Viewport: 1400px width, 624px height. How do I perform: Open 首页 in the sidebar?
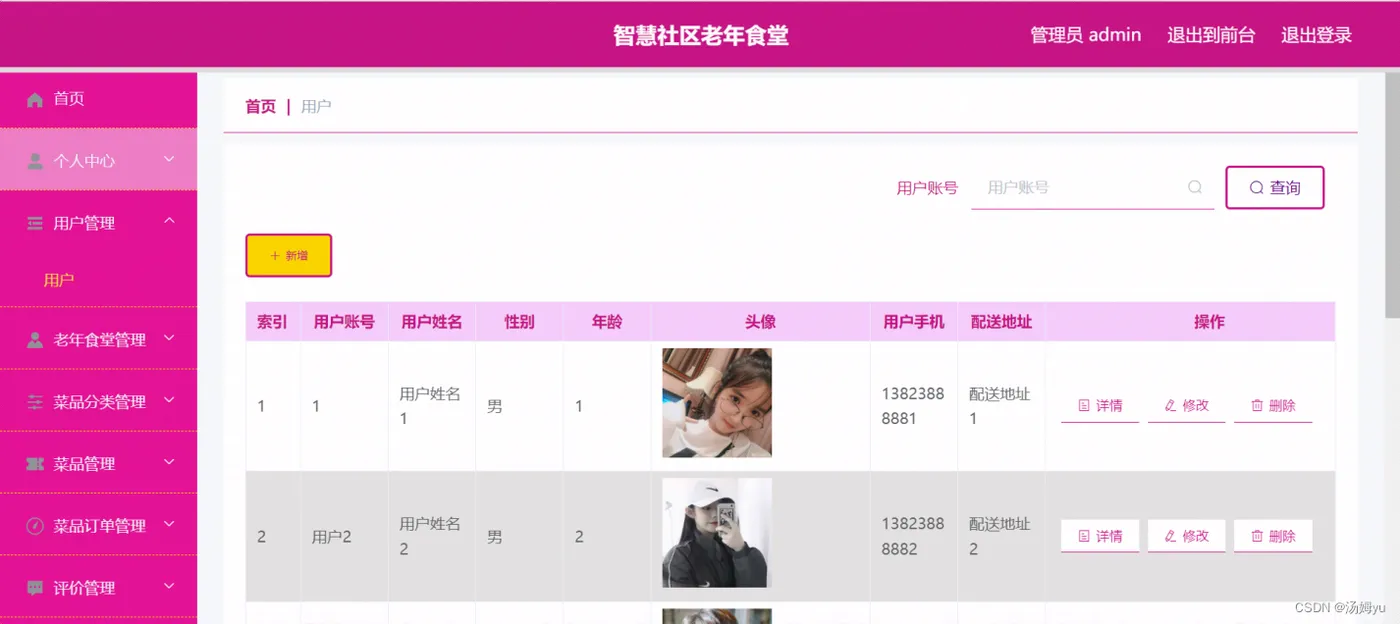[x=98, y=99]
